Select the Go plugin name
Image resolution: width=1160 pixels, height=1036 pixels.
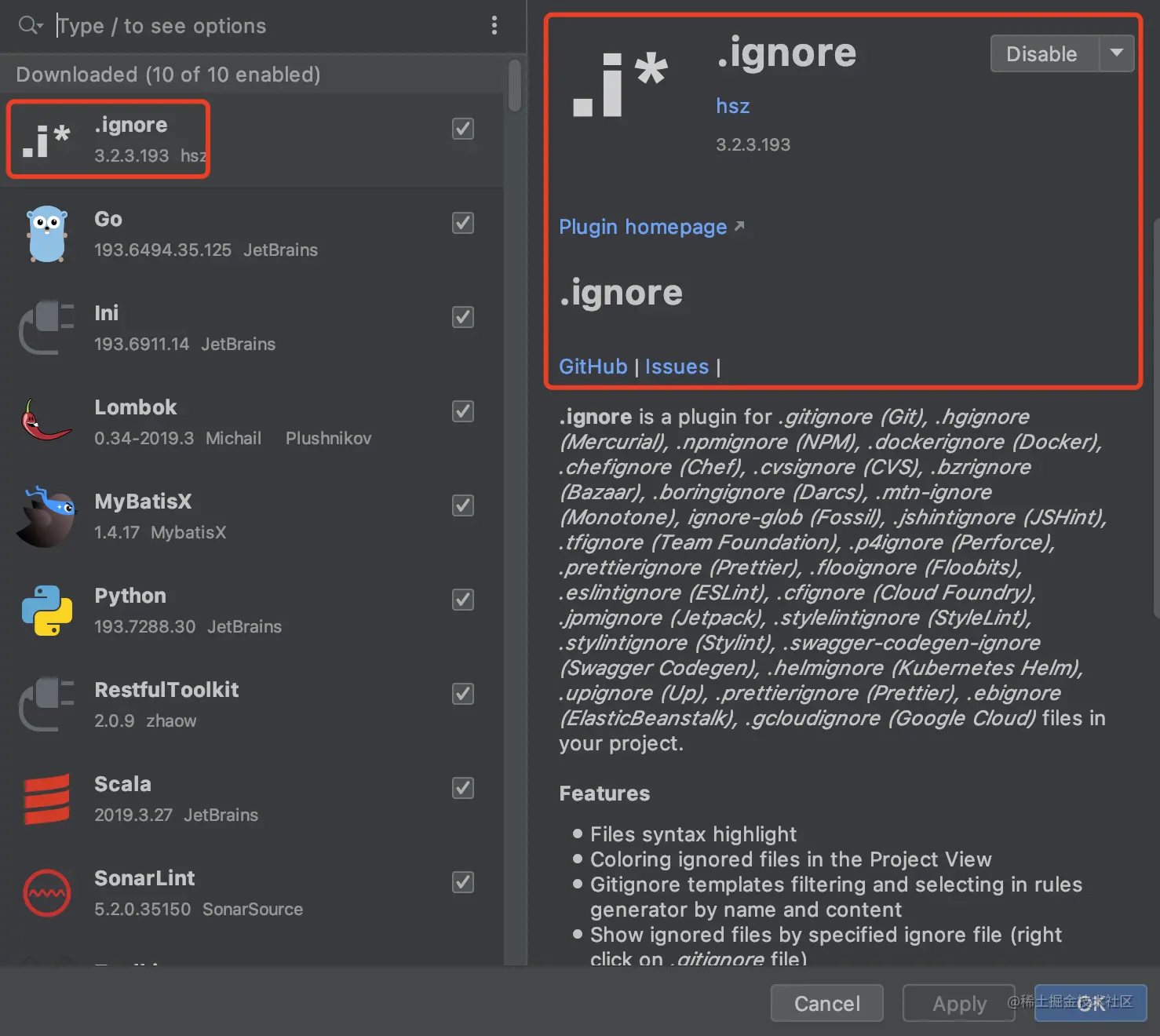pos(108,219)
